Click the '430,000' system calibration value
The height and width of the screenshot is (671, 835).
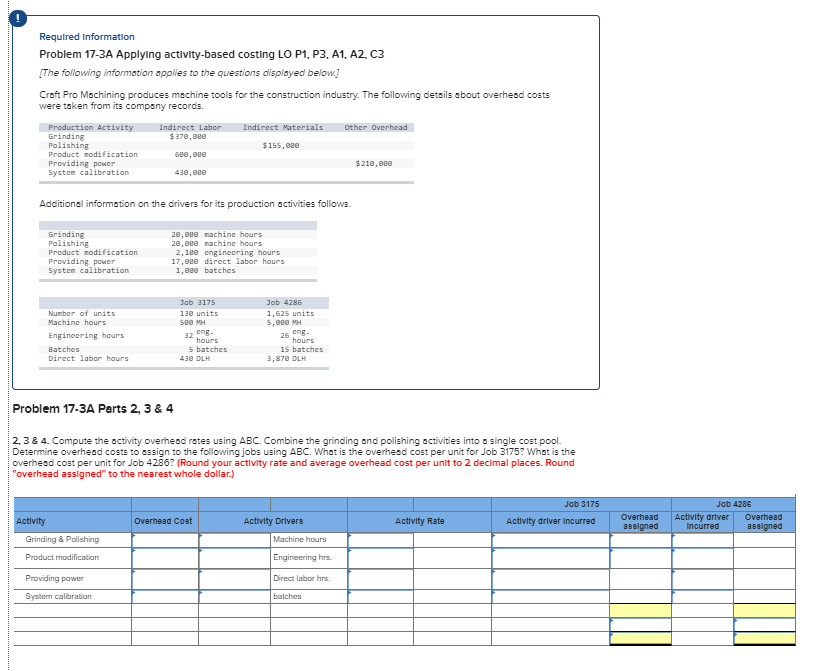[x=190, y=173]
